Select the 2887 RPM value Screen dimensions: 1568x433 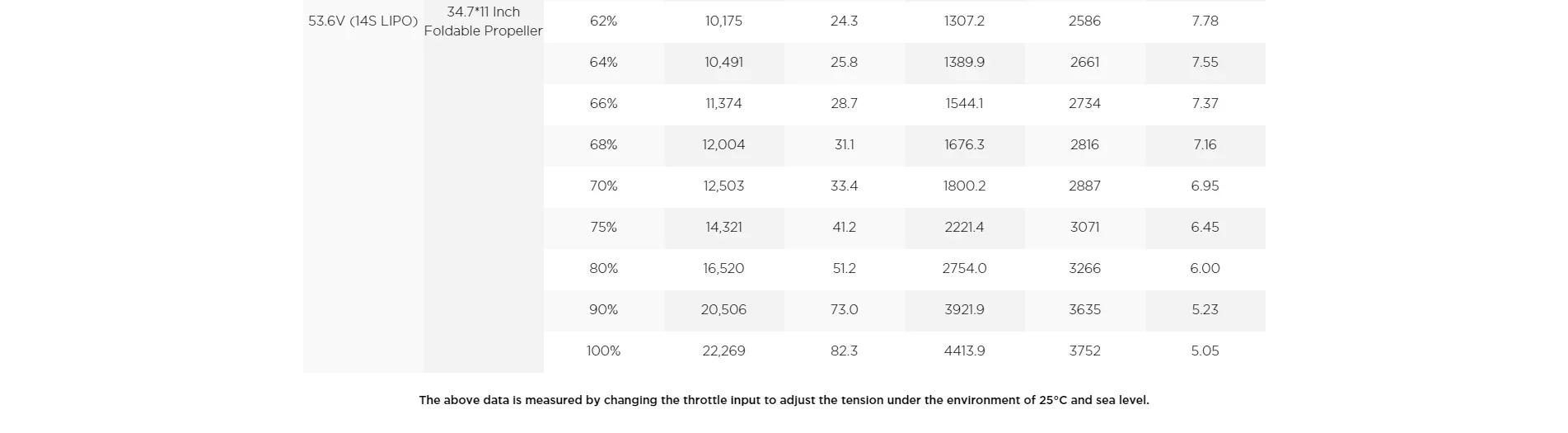click(x=1085, y=186)
